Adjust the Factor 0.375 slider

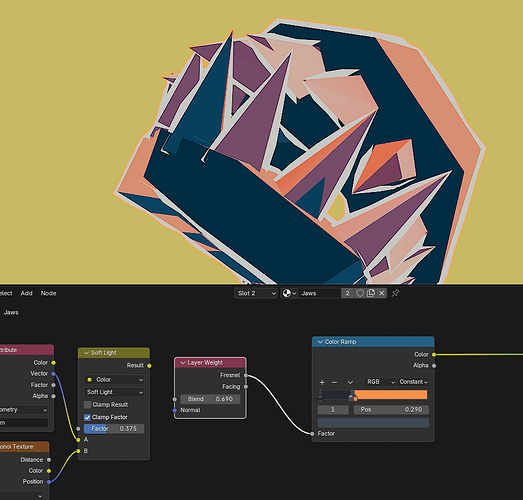tap(114, 429)
